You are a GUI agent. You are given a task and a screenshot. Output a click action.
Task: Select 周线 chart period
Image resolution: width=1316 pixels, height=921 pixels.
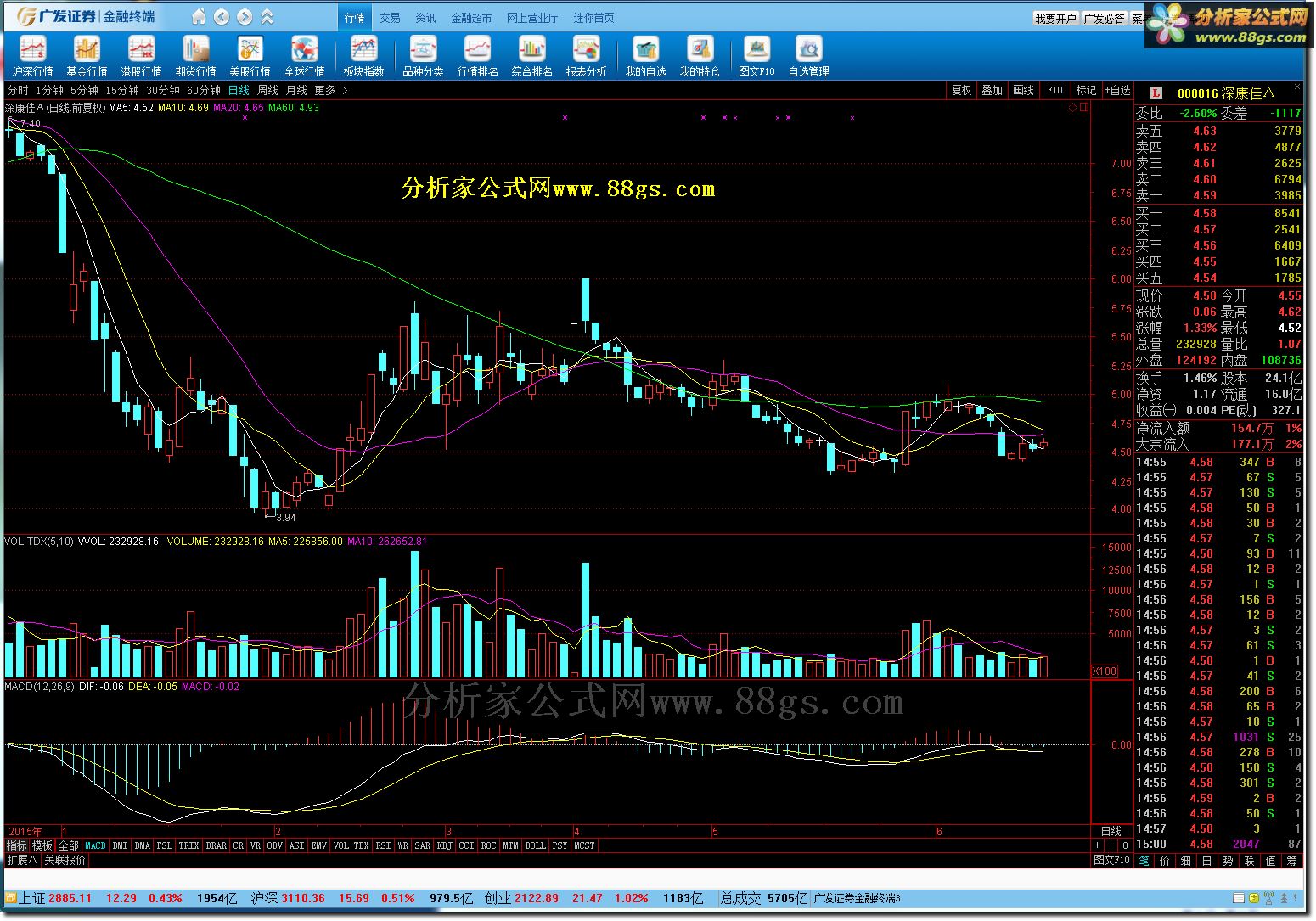pyautogui.click(x=267, y=90)
